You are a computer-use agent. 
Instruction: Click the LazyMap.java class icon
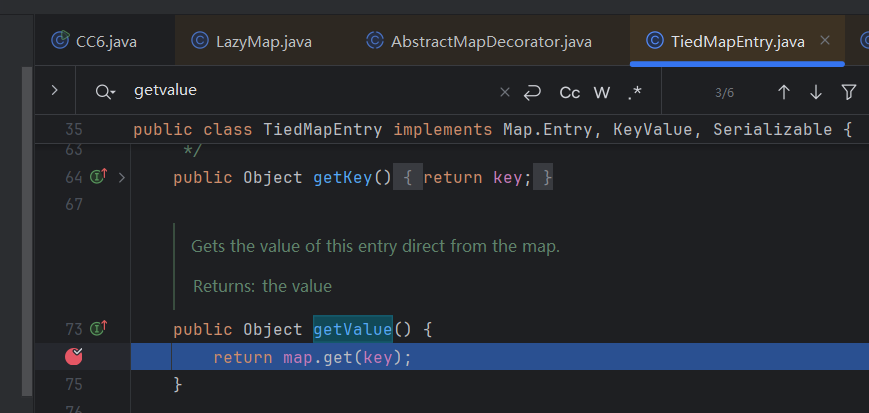coord(200,41)
